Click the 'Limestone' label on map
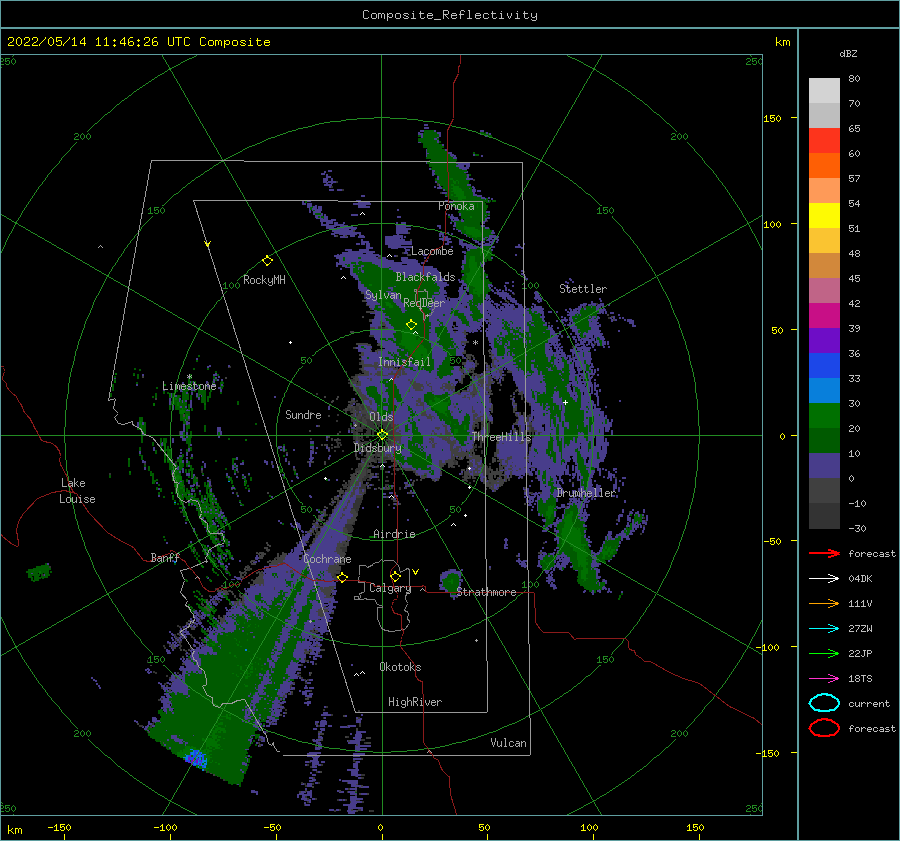Image resolution: width=900 pixels, height=841 pixels. (189, 386)
